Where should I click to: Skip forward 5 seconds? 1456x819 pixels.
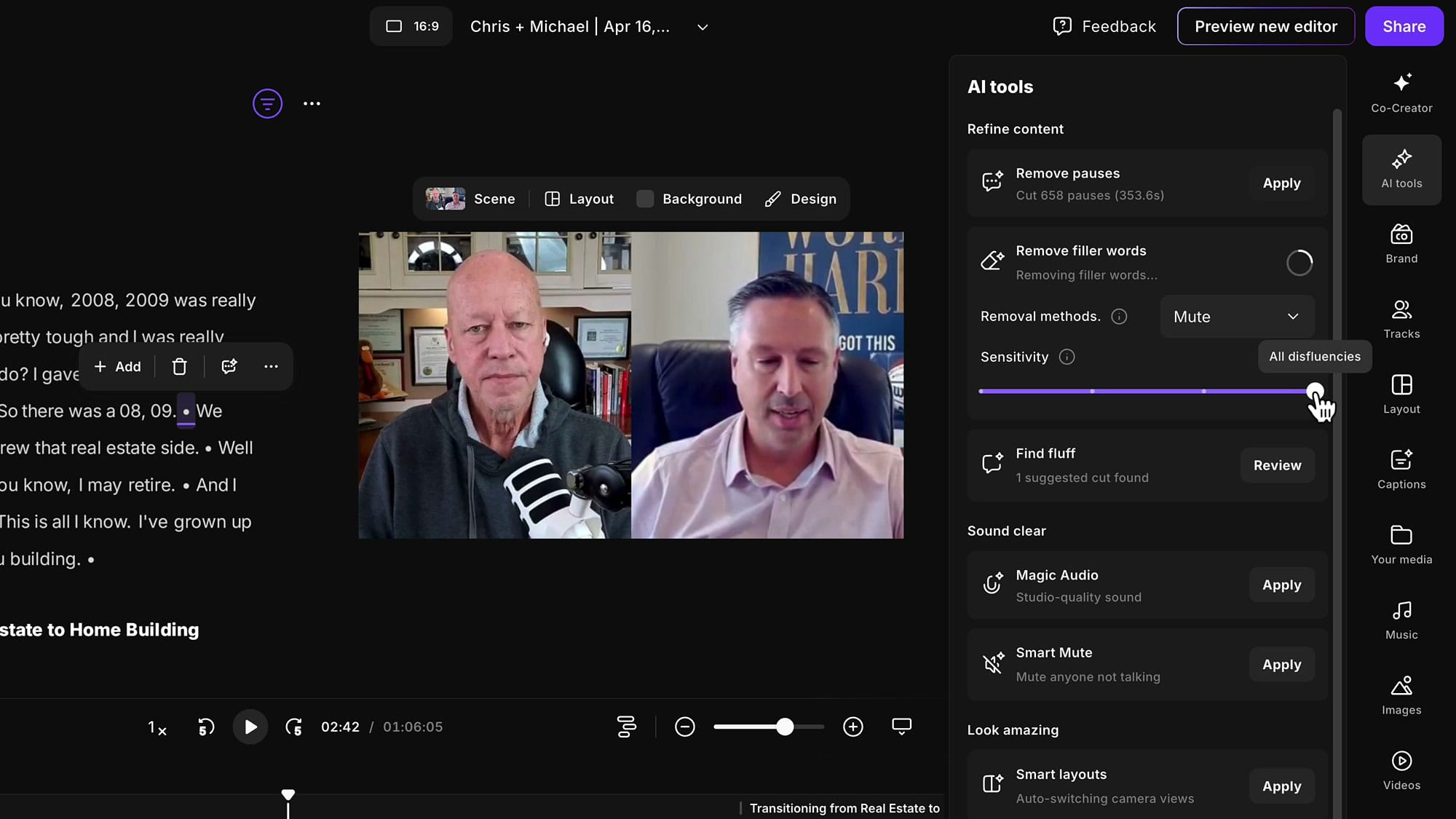[293, 727]
